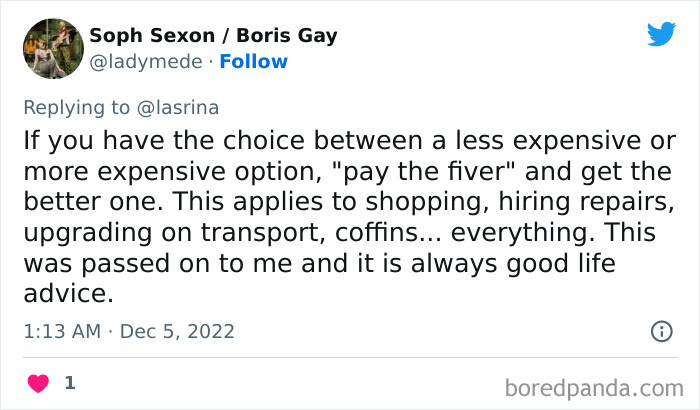Open the @ladymede handle link
This screenshot has width=700, height=410.
coord(138,61)
